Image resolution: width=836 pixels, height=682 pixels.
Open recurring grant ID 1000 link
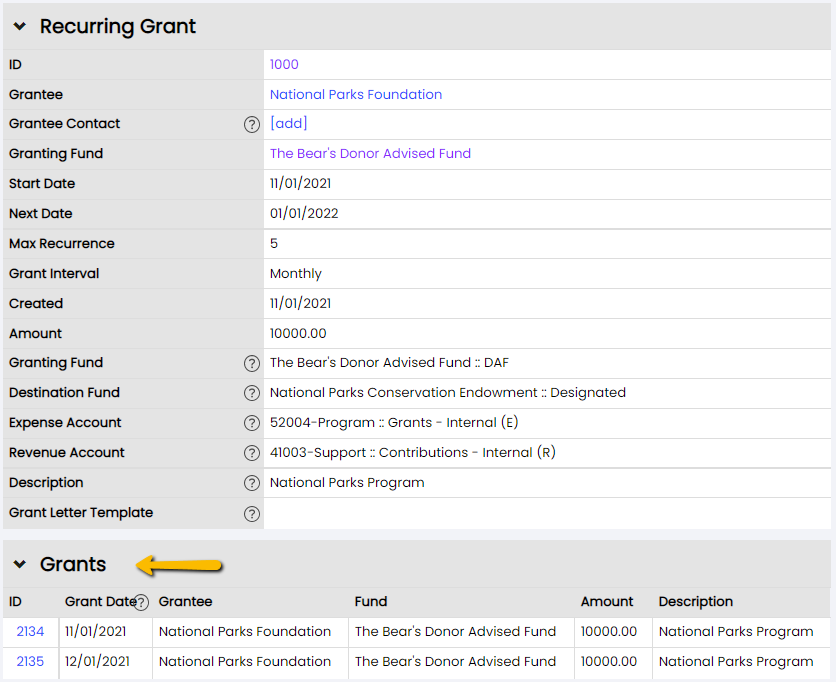click(x=284, y=65)
